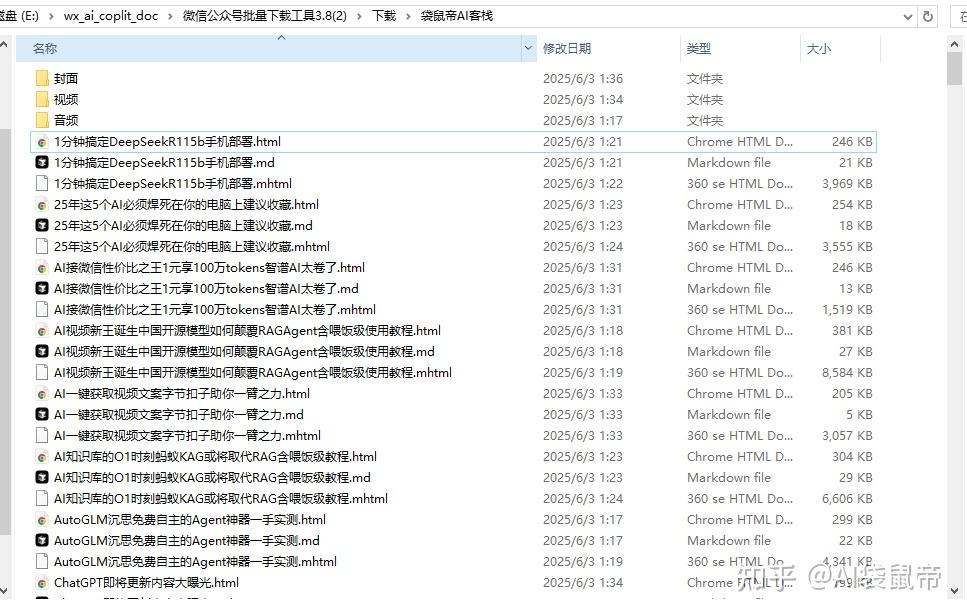Sort files by 类型 column
This screenshot has height=616, width=967.
click(x=699, y=49)
